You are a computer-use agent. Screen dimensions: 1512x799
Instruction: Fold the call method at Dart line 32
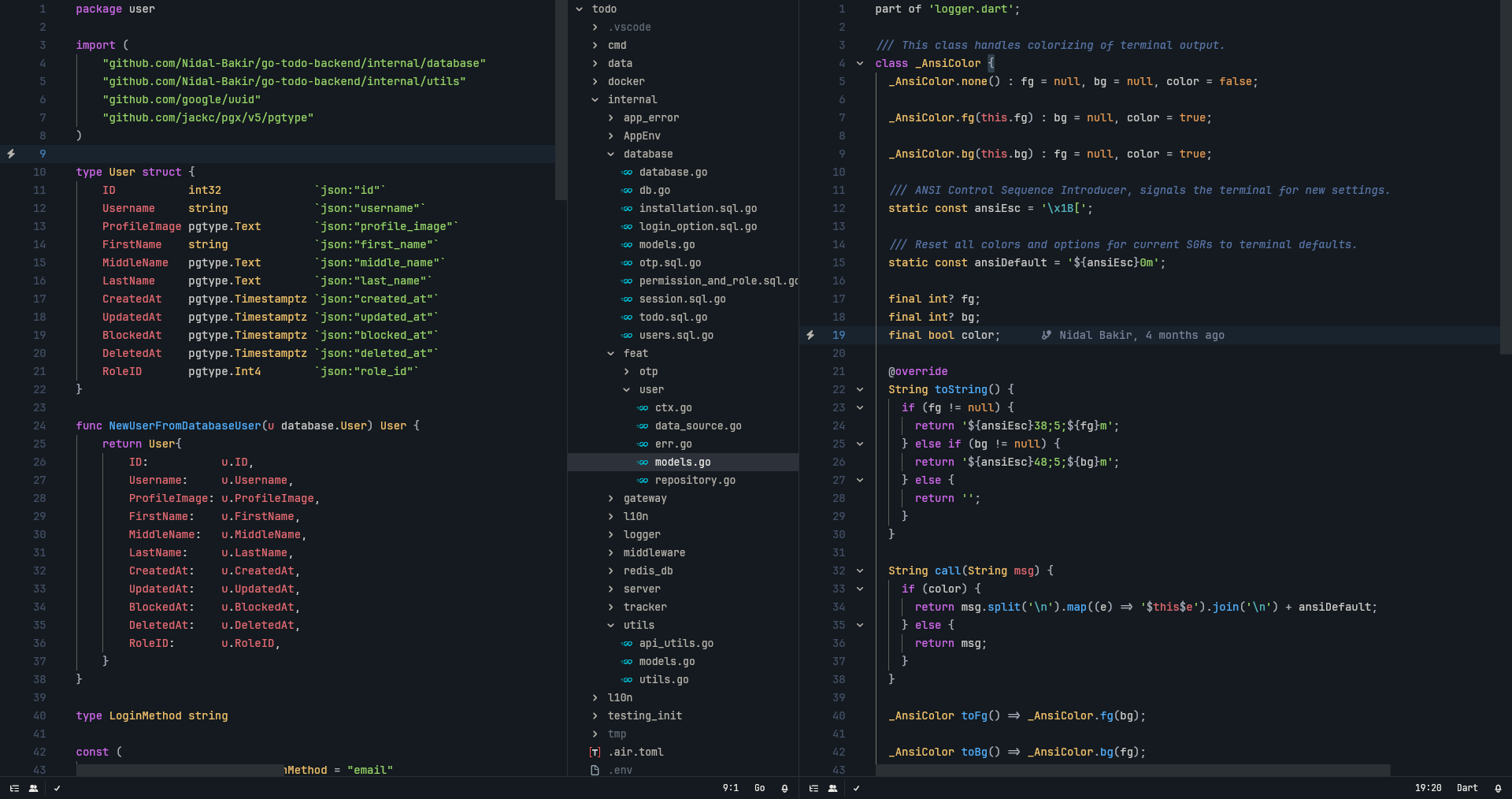(x=860, y=570)
